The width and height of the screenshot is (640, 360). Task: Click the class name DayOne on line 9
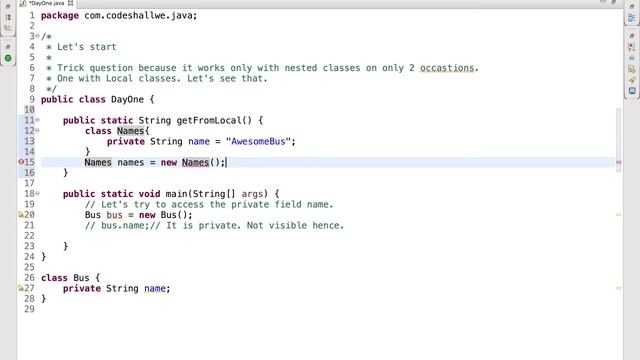click(x=127, y=99)
